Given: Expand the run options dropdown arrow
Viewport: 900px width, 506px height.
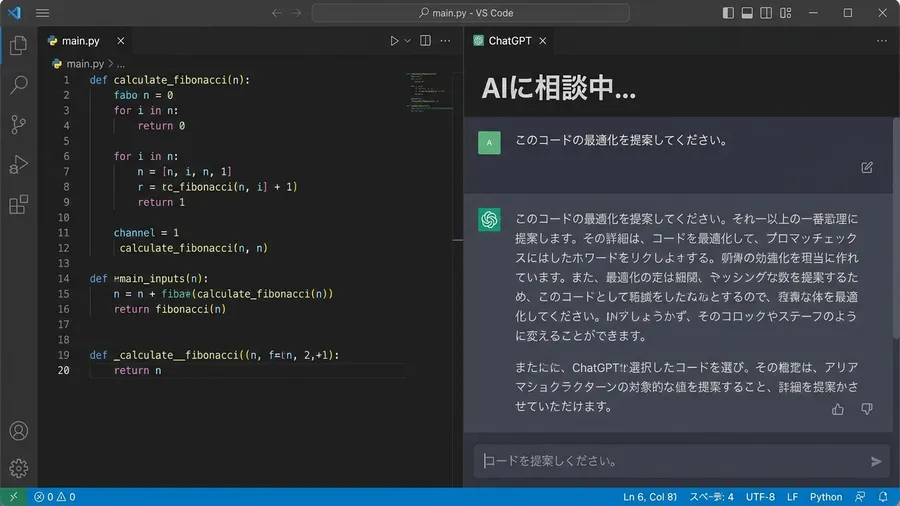Looking at the screenshot, I should (x=408, y=41).
